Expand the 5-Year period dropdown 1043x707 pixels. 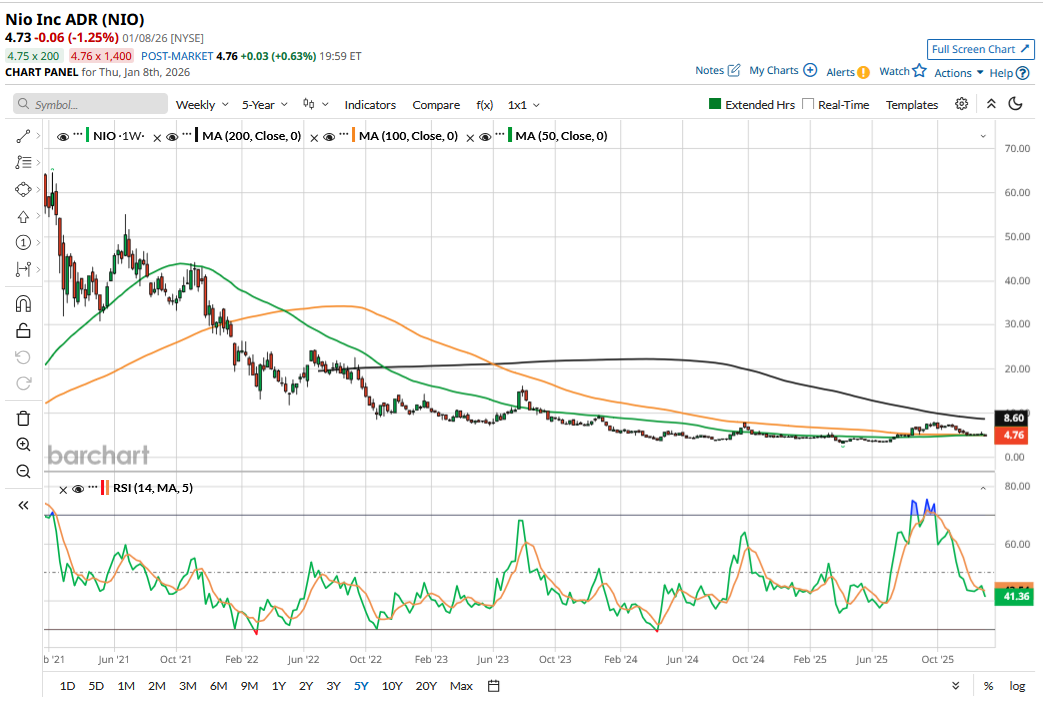point(265,105)
